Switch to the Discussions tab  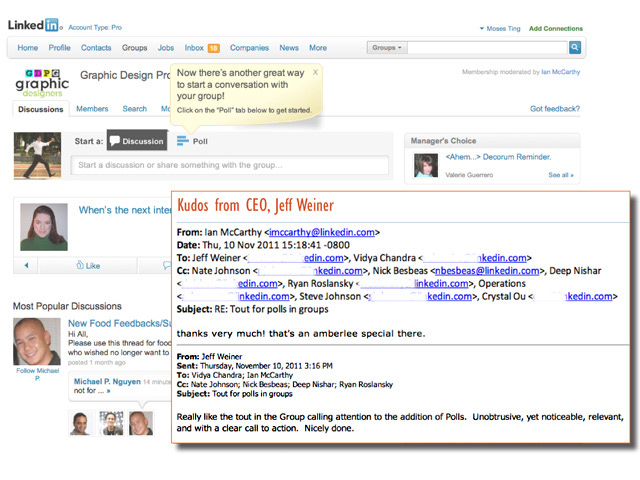pyautogui.click(x=41, y=109)
